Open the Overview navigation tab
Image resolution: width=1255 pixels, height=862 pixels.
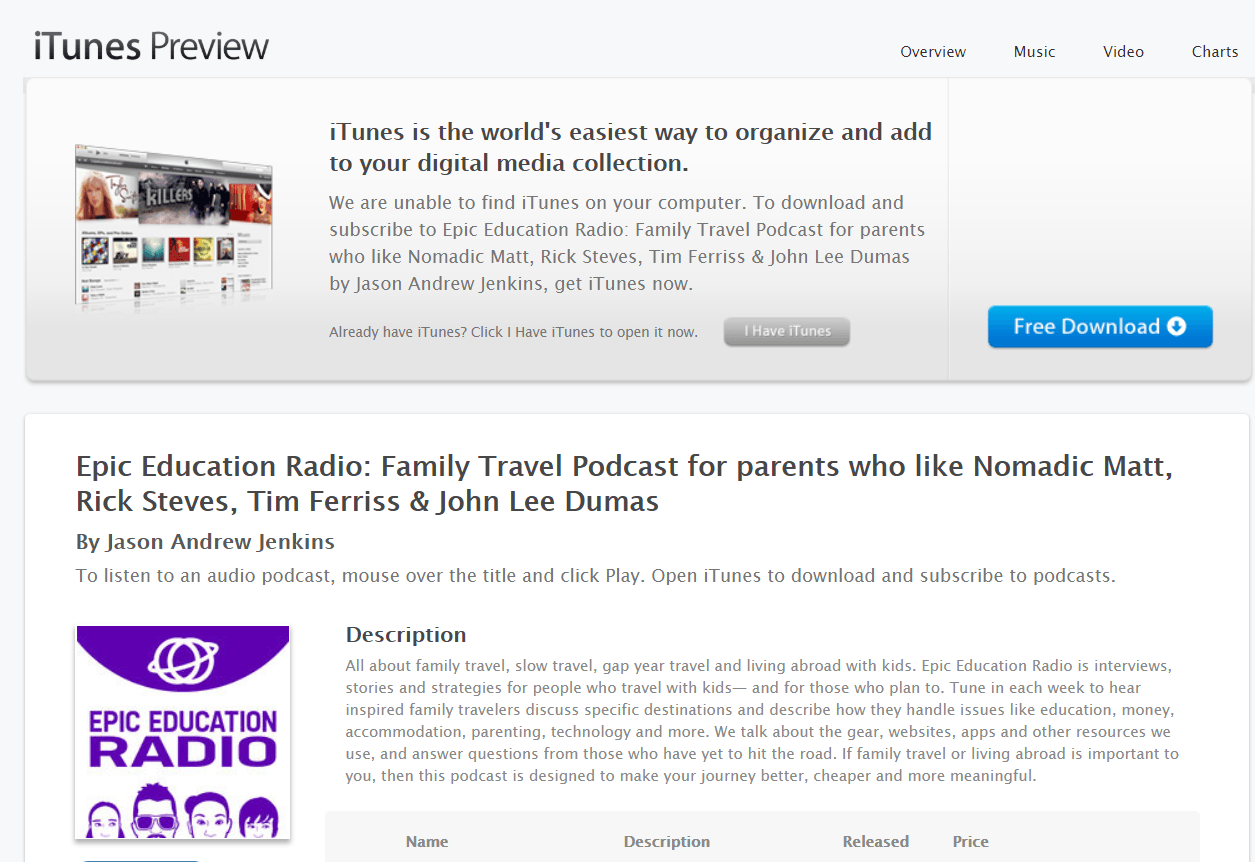(932, 52)
